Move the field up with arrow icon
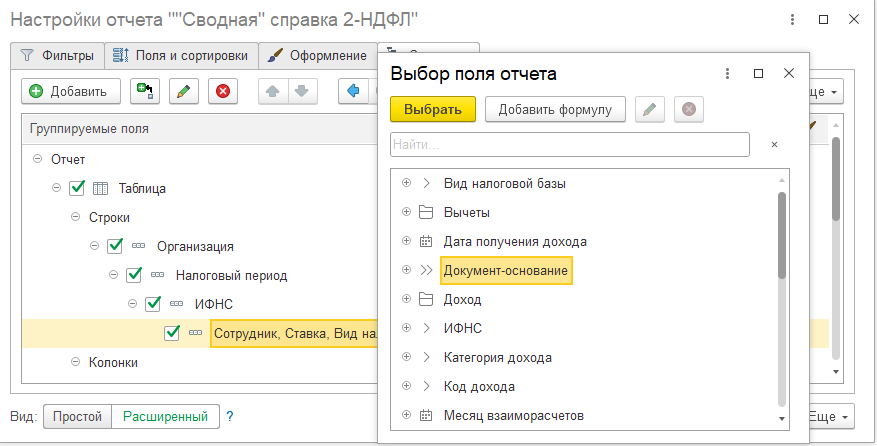Viewport: 877px width, 446px height. 272,91
